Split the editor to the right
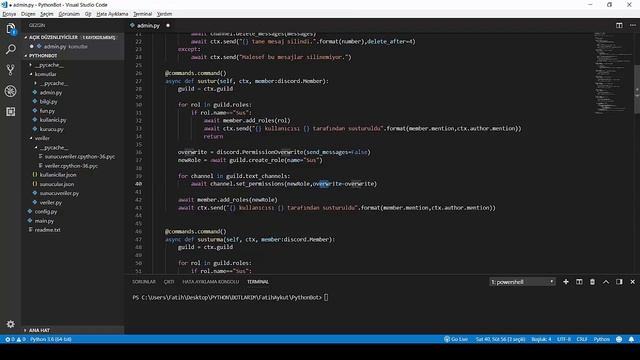Viewport: 640px width, 360px height. (619, 25)
